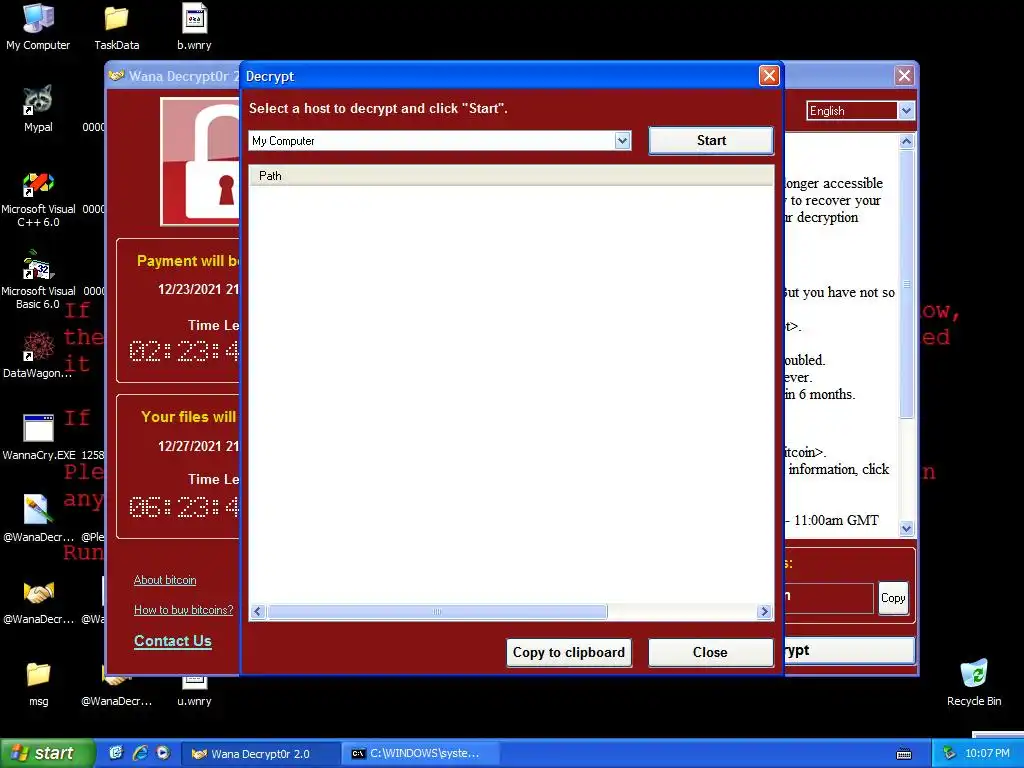Open the My Computer host dropdown
This screenshot has height=768, width=1024.
tap(623, 140)
